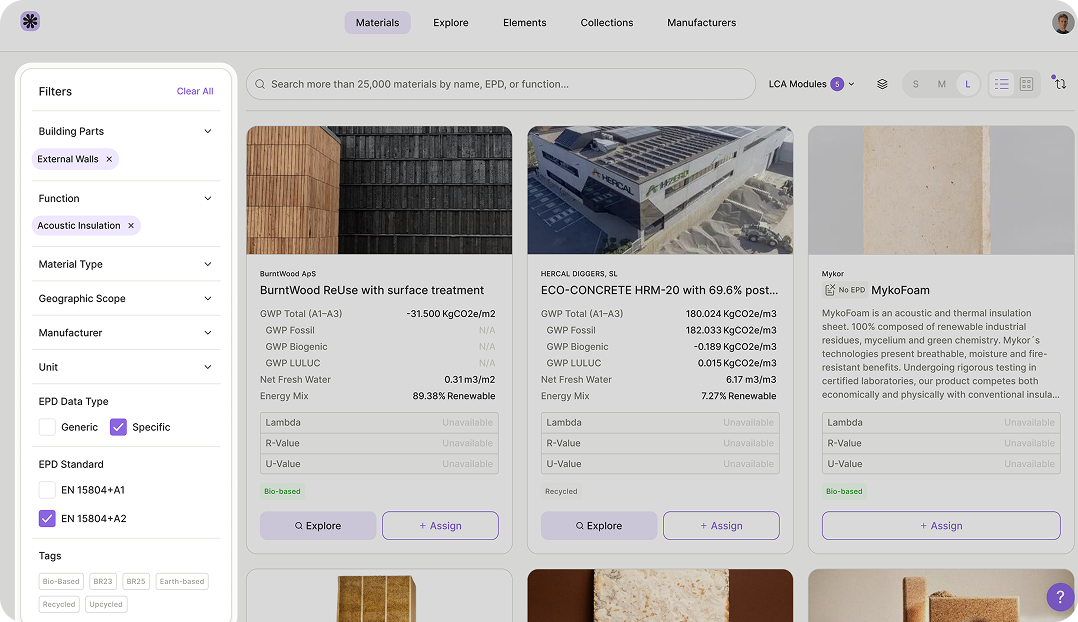Check the EN 15804+A1 standard
Viewport: 1078px width, 622px height.
click(47, 490)
